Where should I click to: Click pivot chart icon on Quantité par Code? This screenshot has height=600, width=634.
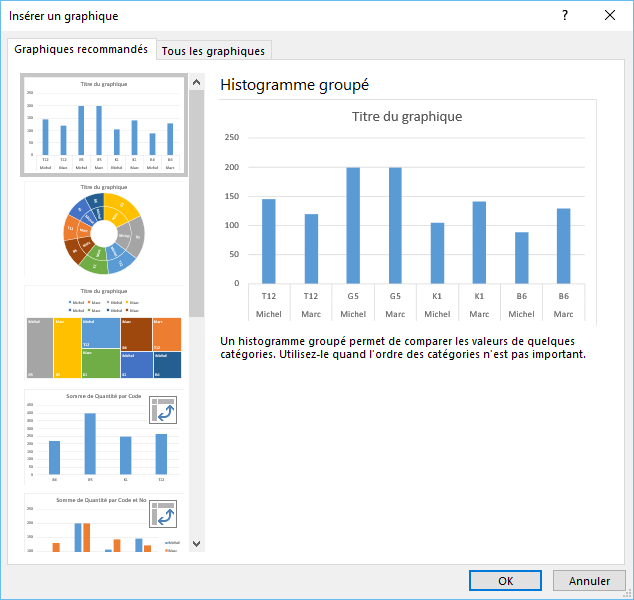point(163,412)
